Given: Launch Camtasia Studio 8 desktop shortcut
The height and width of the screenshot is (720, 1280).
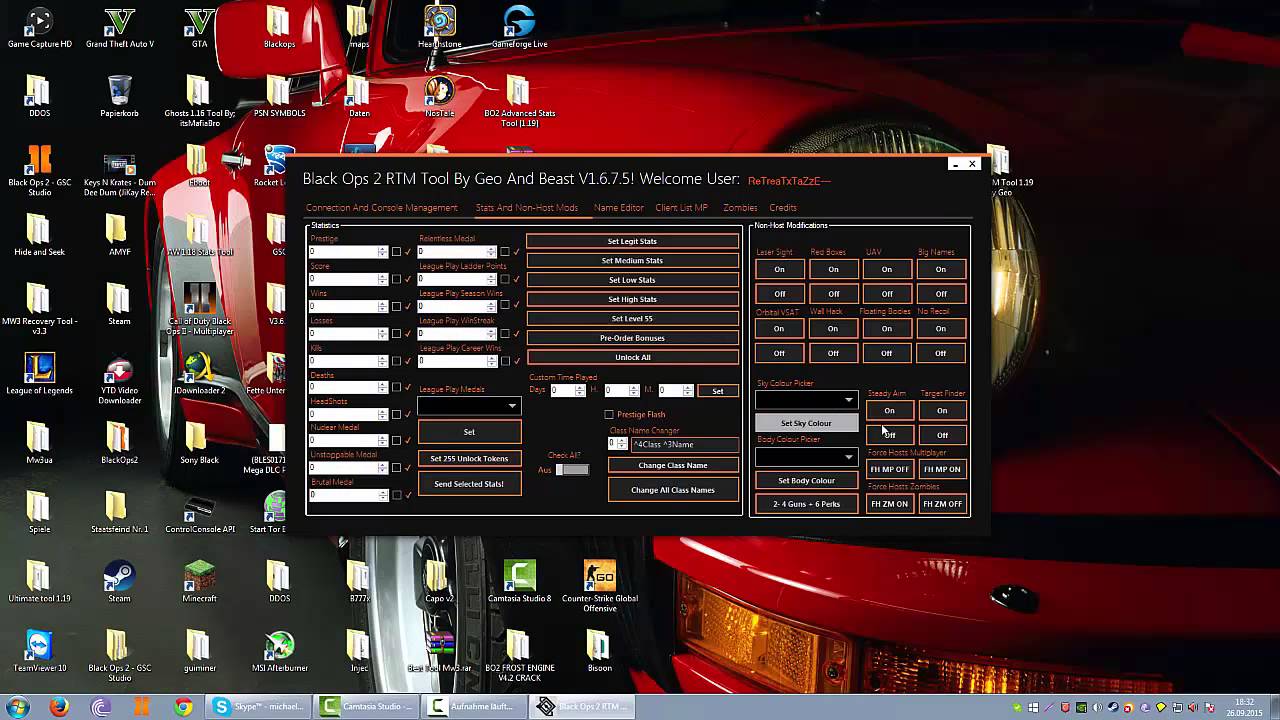Looking at the screenshot, I should [x=519, y=582].
